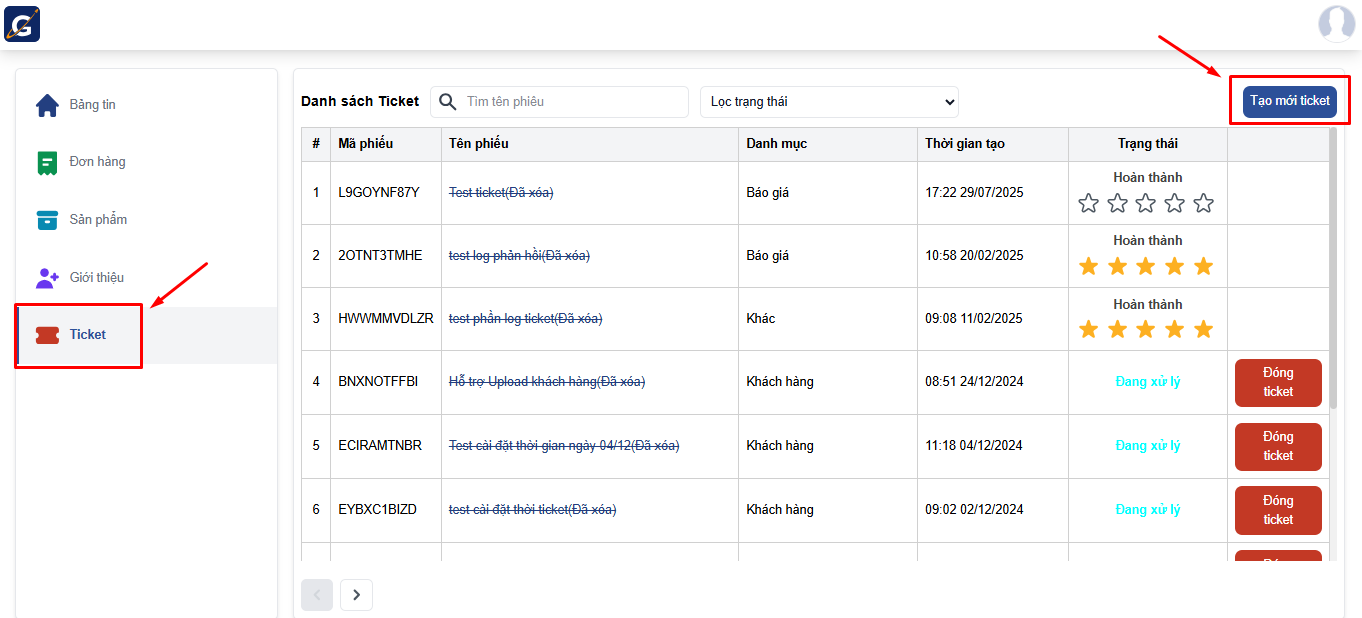Open the Giới thiệu menu item
Screen dimensions: 1362x618
click(x=97, y=278)
